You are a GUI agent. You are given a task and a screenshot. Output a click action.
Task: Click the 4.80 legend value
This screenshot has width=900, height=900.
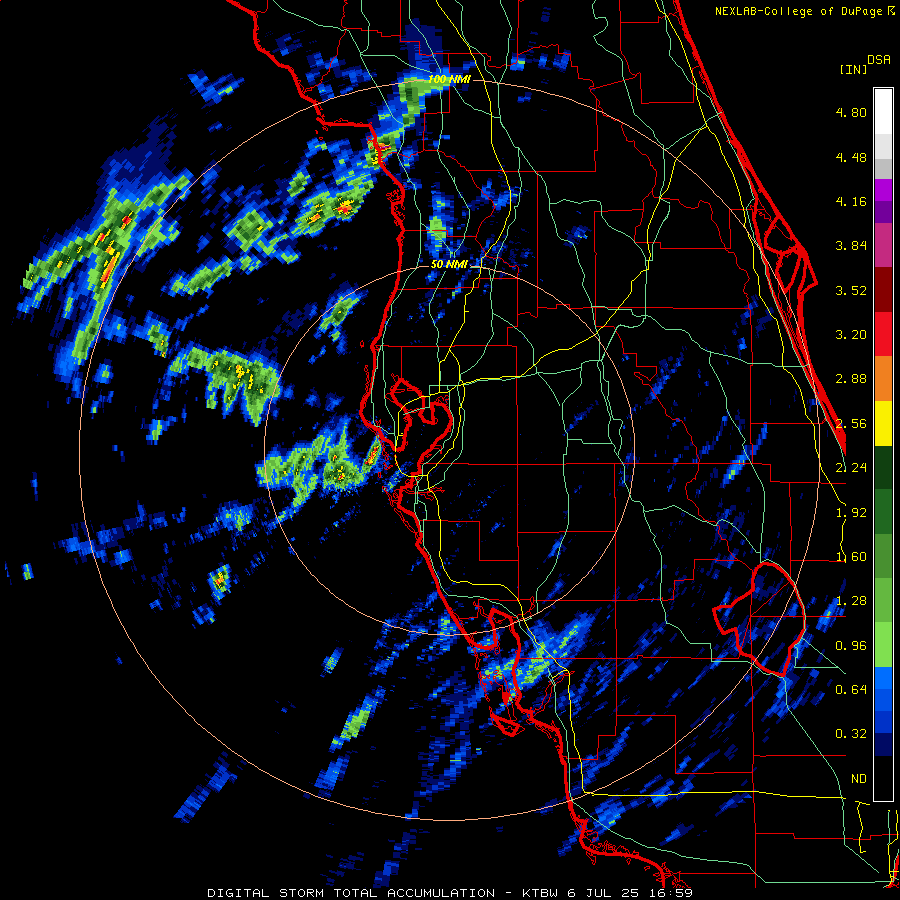[851, 112]
